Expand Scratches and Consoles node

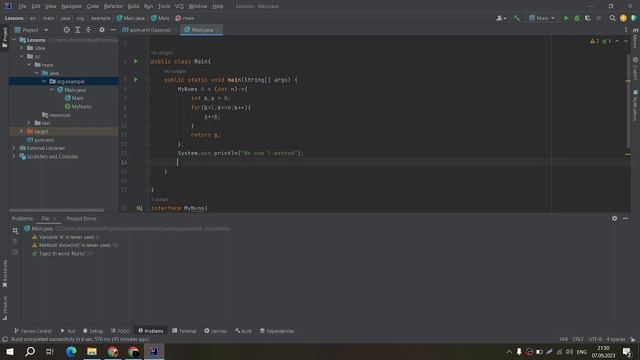(14, 156)
